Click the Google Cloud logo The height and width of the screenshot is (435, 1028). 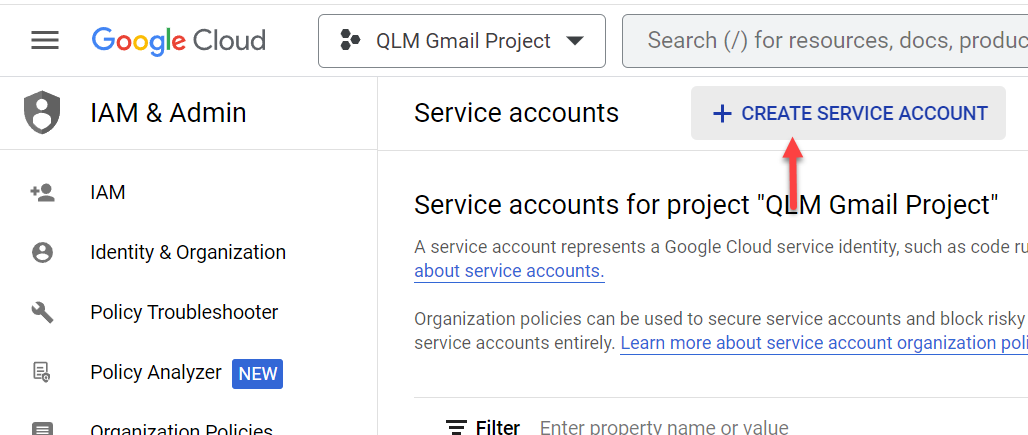178,41
